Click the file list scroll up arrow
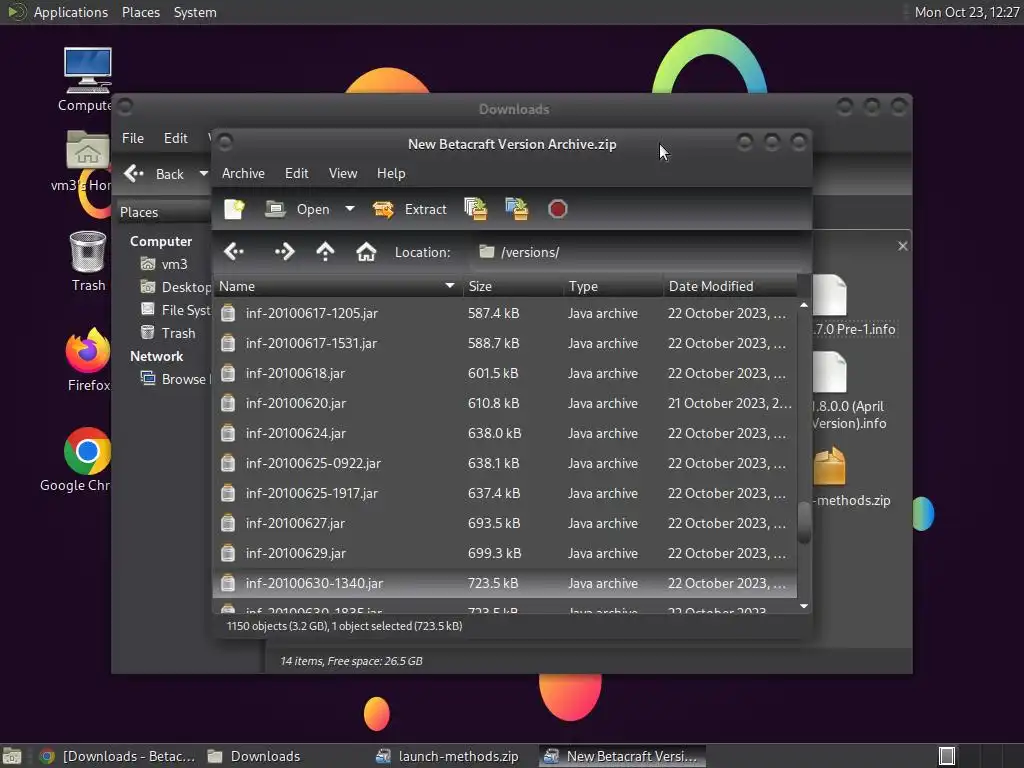 tap(804, 305)
